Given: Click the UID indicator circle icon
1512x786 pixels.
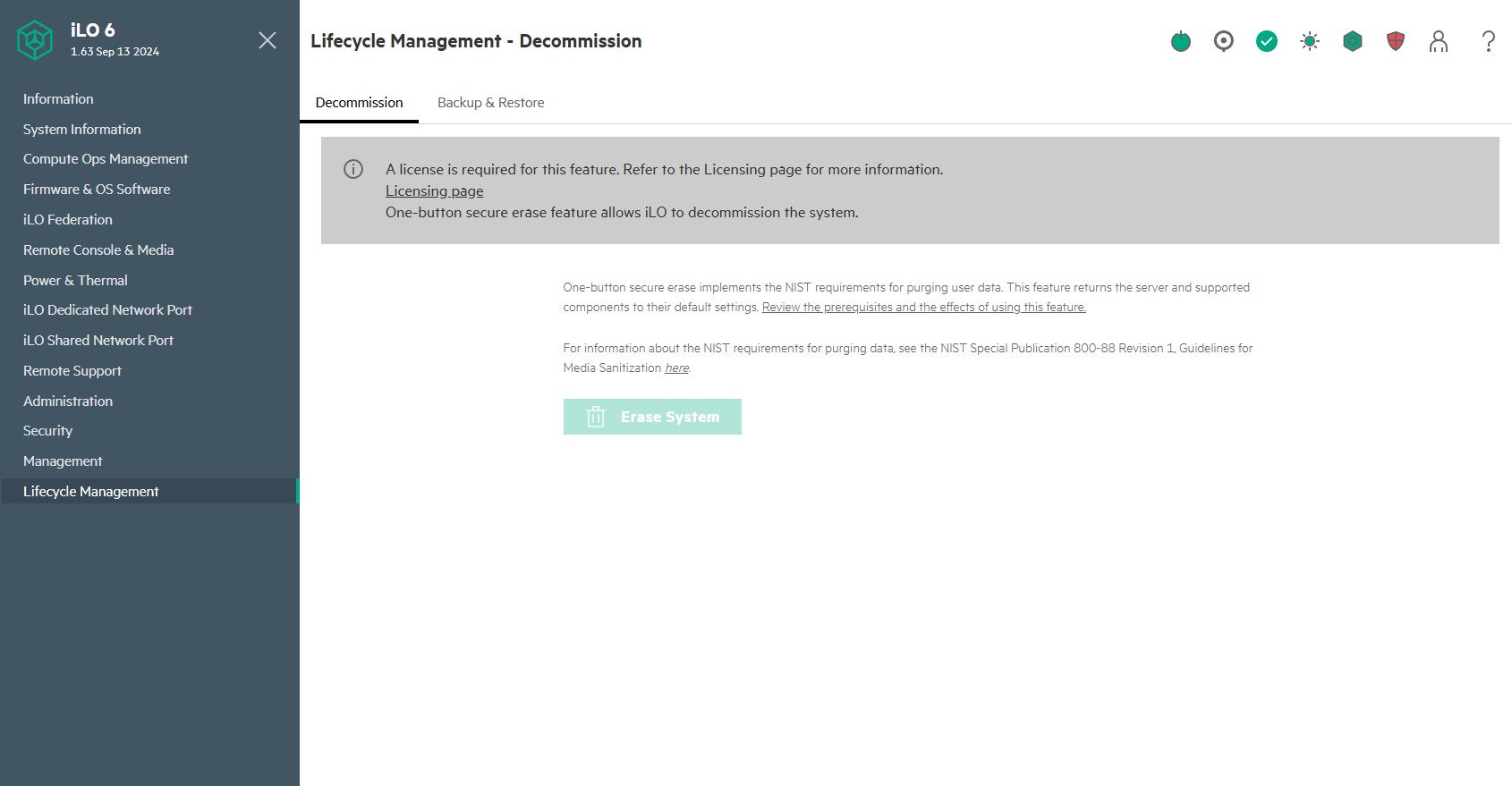Looking at the screenshot, I should pos(1224,41).
